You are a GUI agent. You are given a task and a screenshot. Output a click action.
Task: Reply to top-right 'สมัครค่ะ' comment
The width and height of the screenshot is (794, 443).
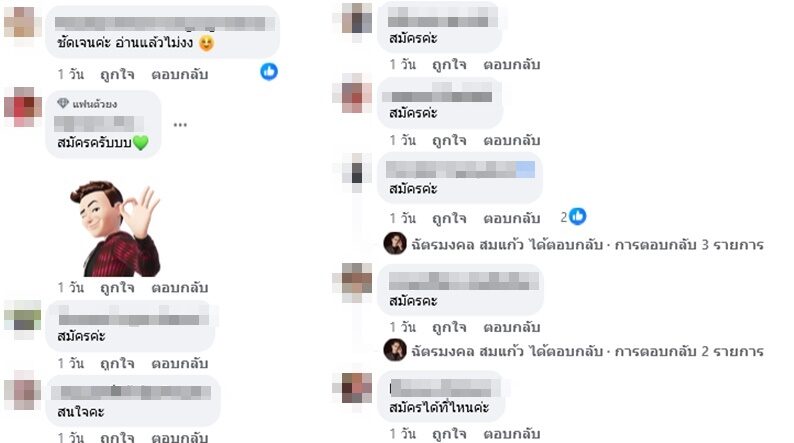pyautogui.click(x=511, y=65)
